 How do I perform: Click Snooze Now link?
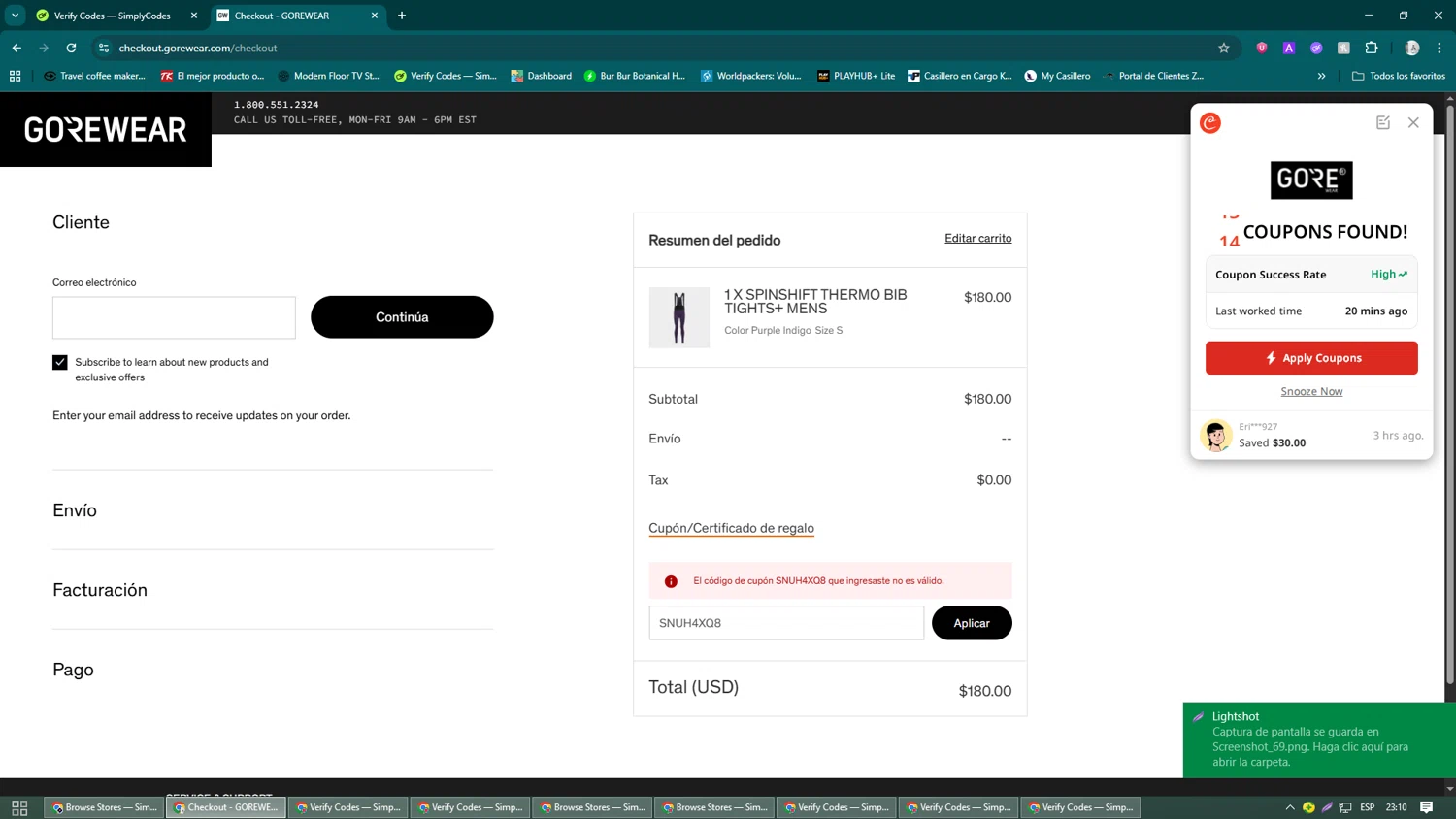[x=1311, y=391]
